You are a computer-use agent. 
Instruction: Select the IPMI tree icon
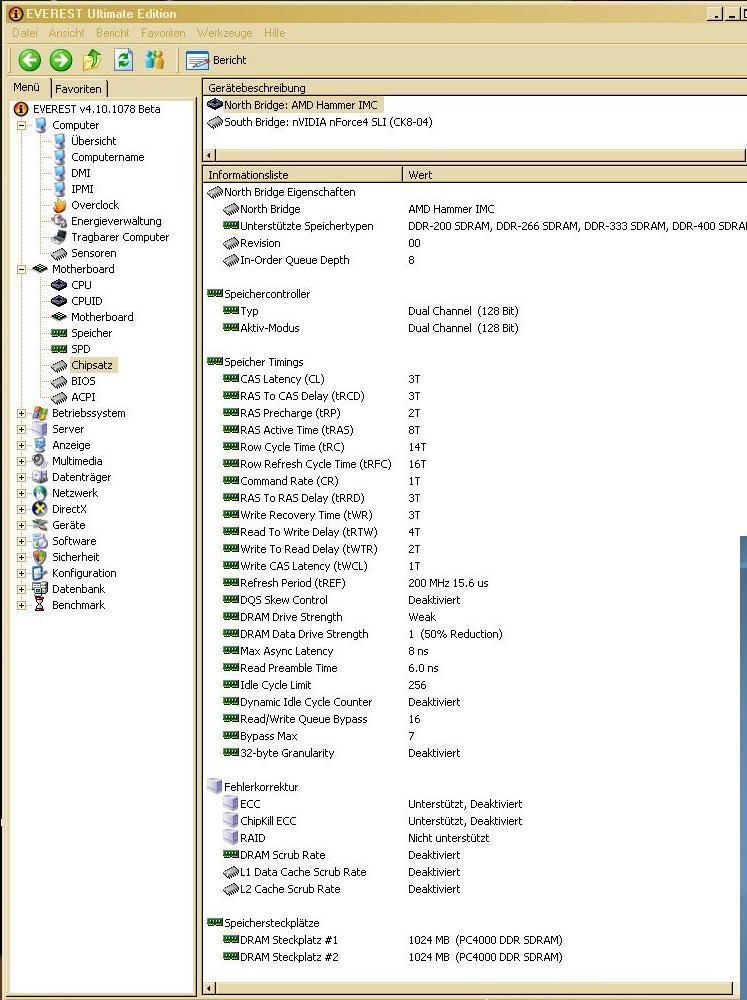tap(59, 189)
